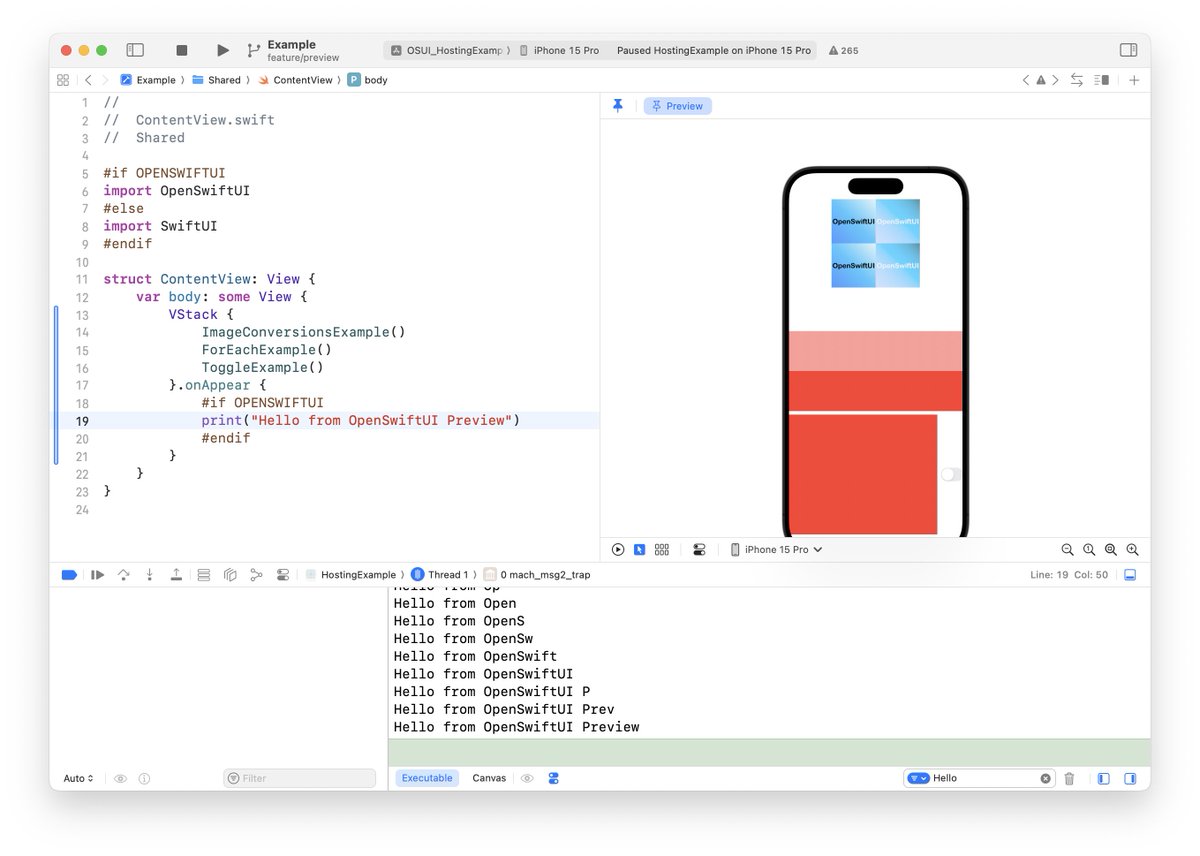Screen dimensions: 1200x856
Task: Open the code review arrows button
Action: pyautogui.click(x=1077, y=80)
